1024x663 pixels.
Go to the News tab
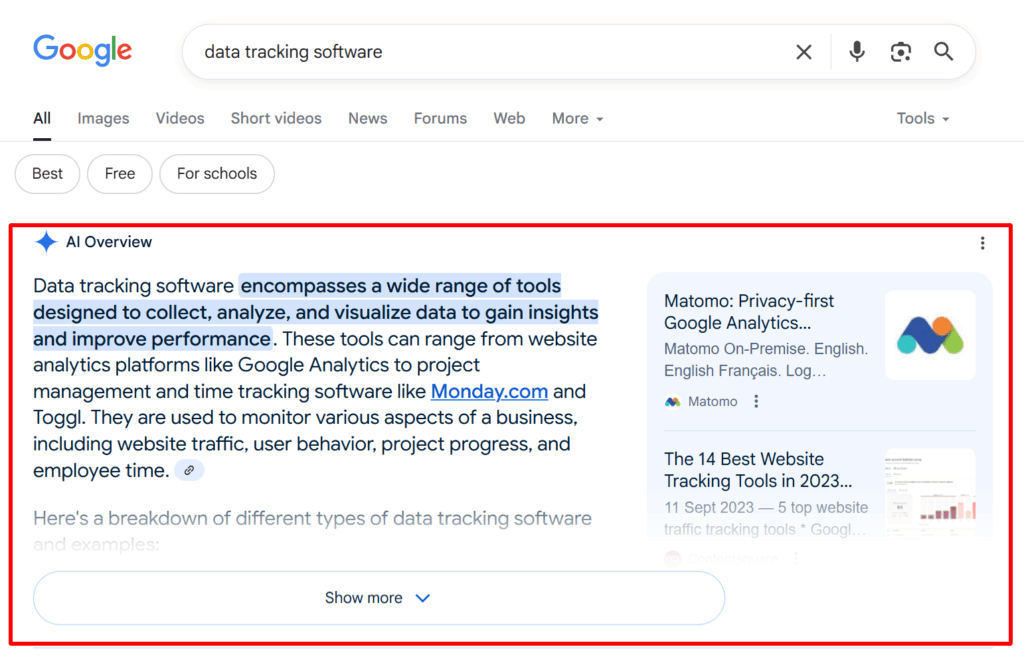point(368,118)
